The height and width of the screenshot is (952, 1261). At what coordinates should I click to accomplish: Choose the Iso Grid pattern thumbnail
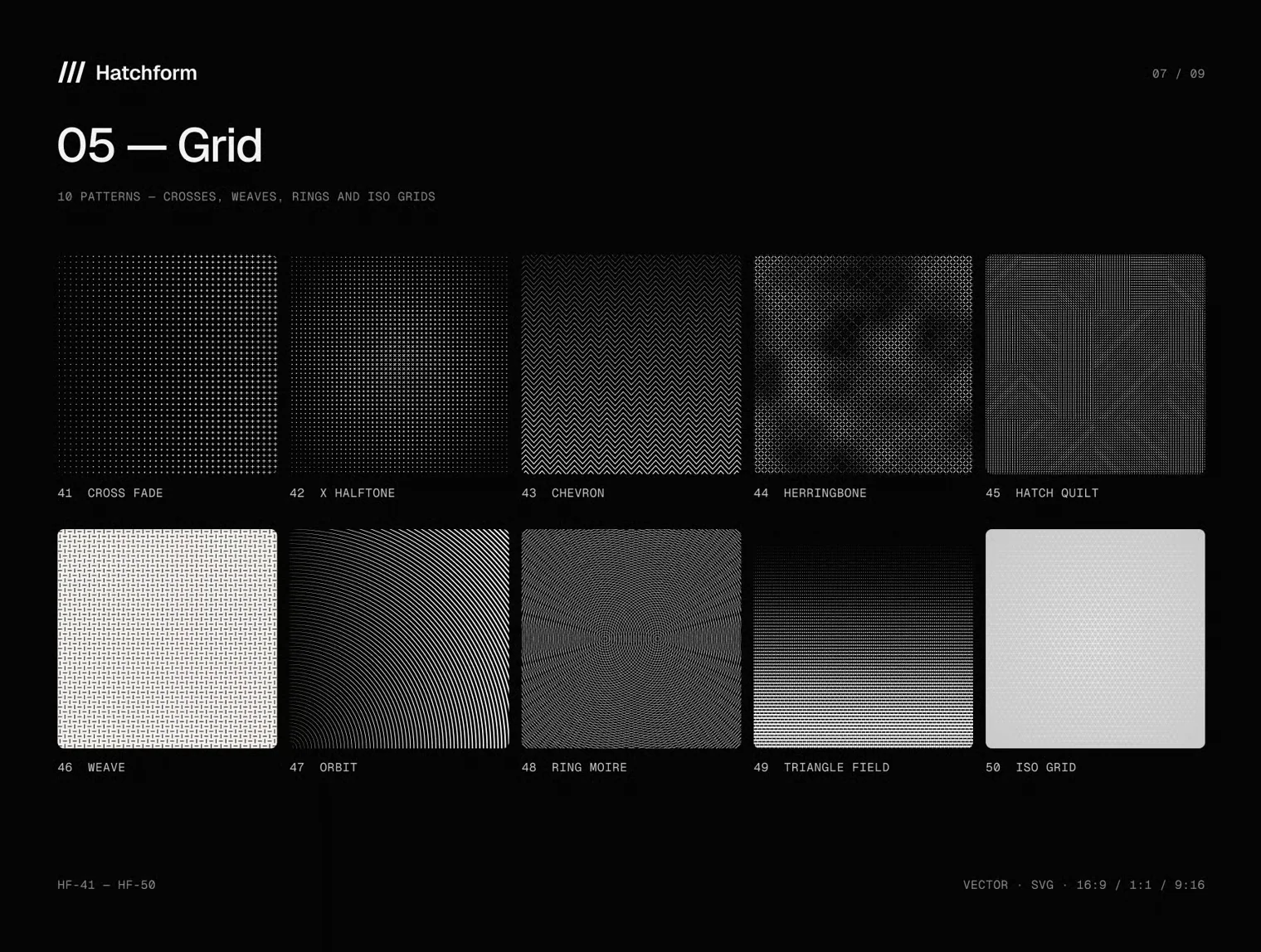1095,639
